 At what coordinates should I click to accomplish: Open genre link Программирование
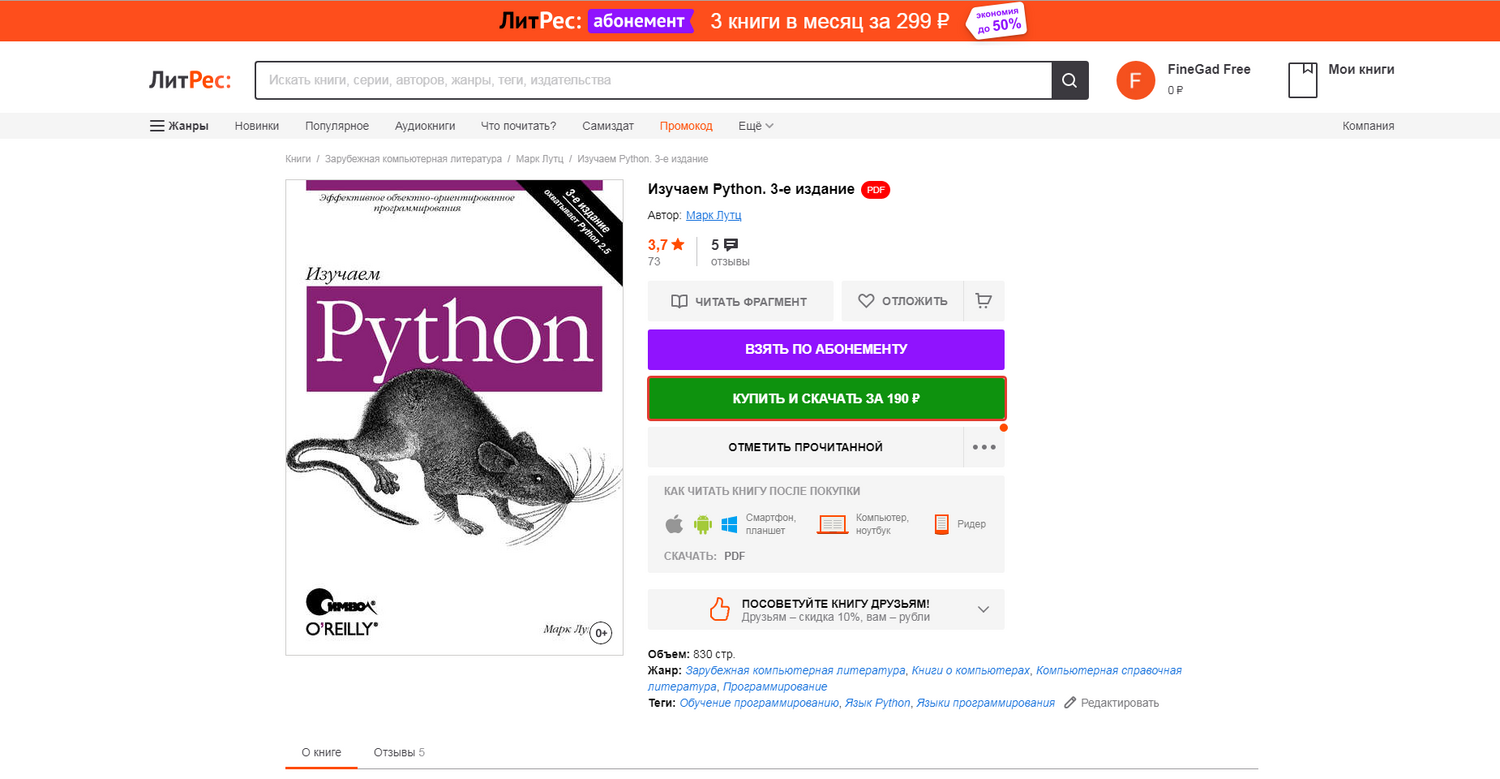tap(776, 687)
